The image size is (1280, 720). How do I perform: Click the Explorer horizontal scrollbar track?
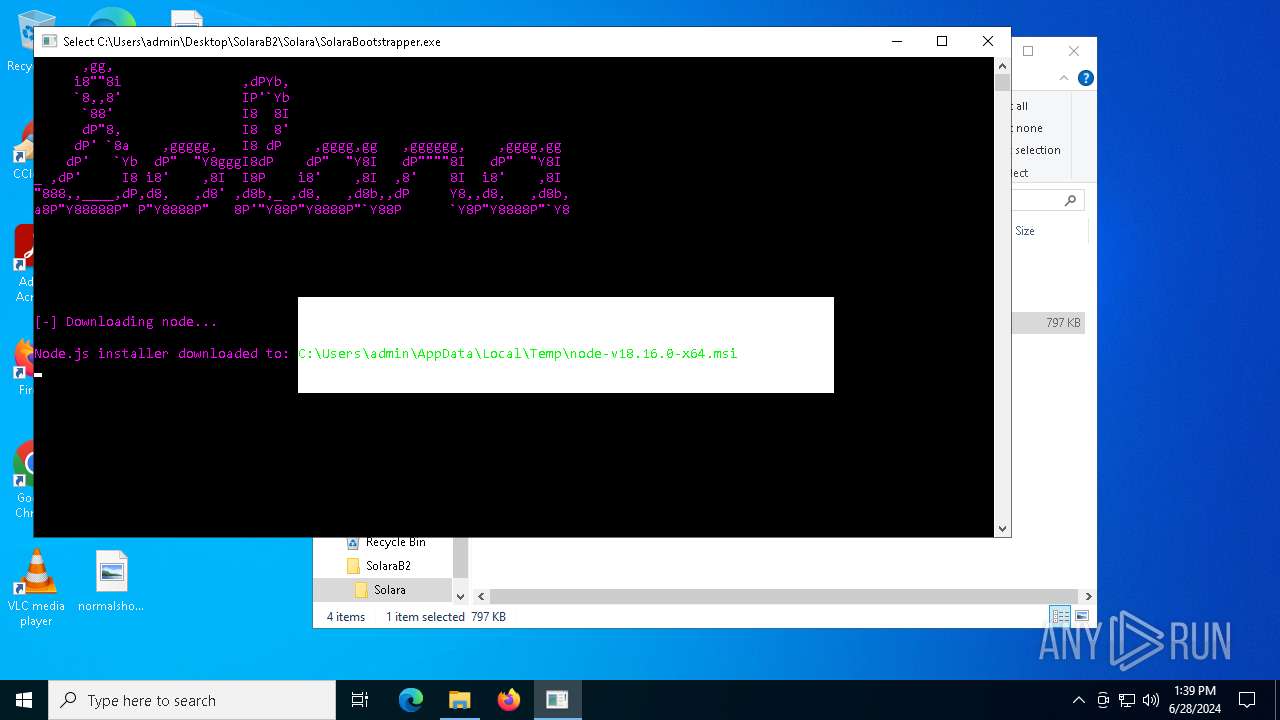click(784, 596)
